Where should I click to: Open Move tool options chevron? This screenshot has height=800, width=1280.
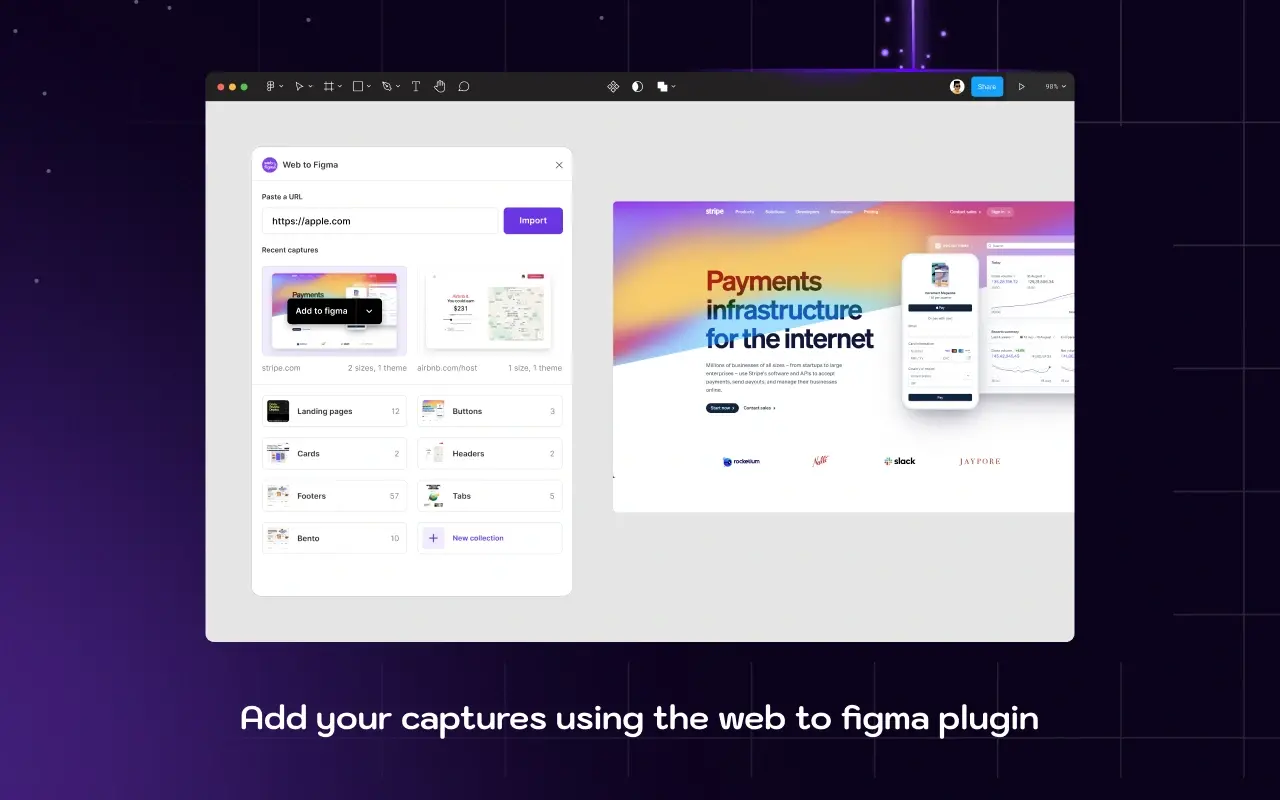pos(310,87)
